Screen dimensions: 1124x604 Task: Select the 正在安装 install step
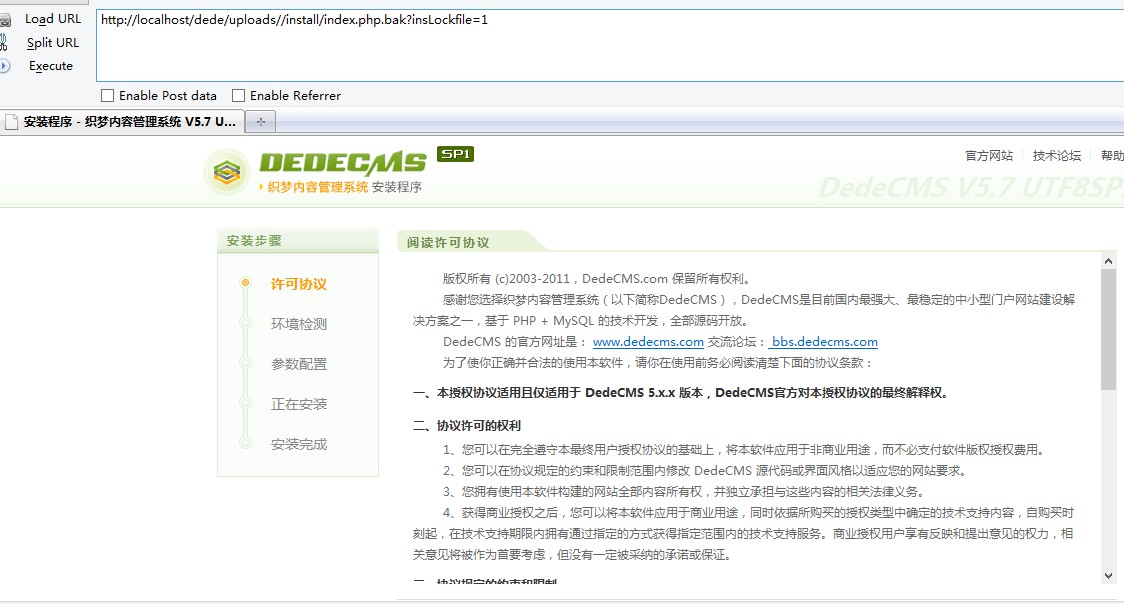point(299,404)
